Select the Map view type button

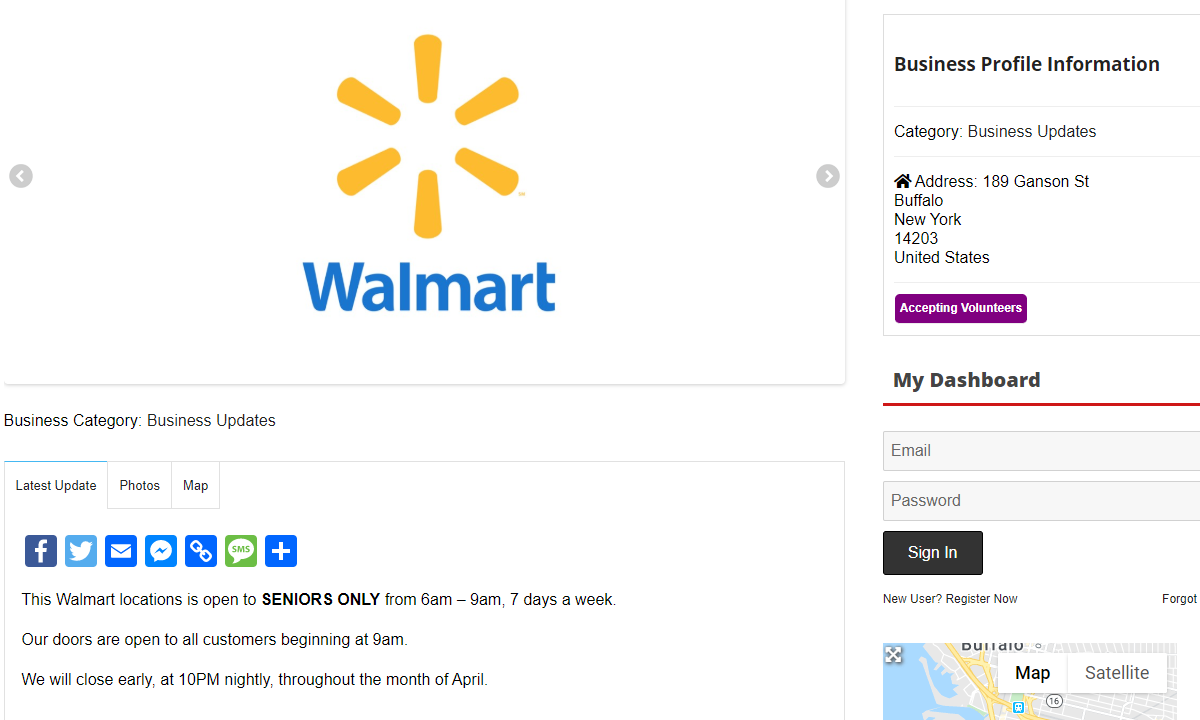1033,673
